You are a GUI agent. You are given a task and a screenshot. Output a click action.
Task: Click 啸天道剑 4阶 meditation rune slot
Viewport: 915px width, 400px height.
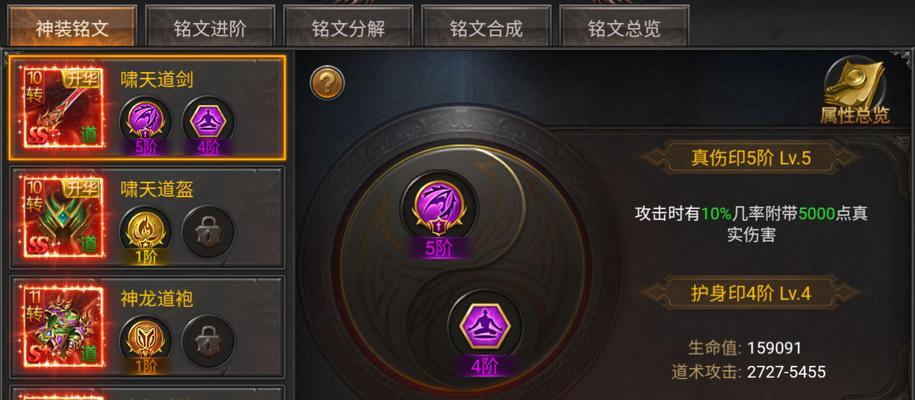pyautogui.click(x=208, y=122)
